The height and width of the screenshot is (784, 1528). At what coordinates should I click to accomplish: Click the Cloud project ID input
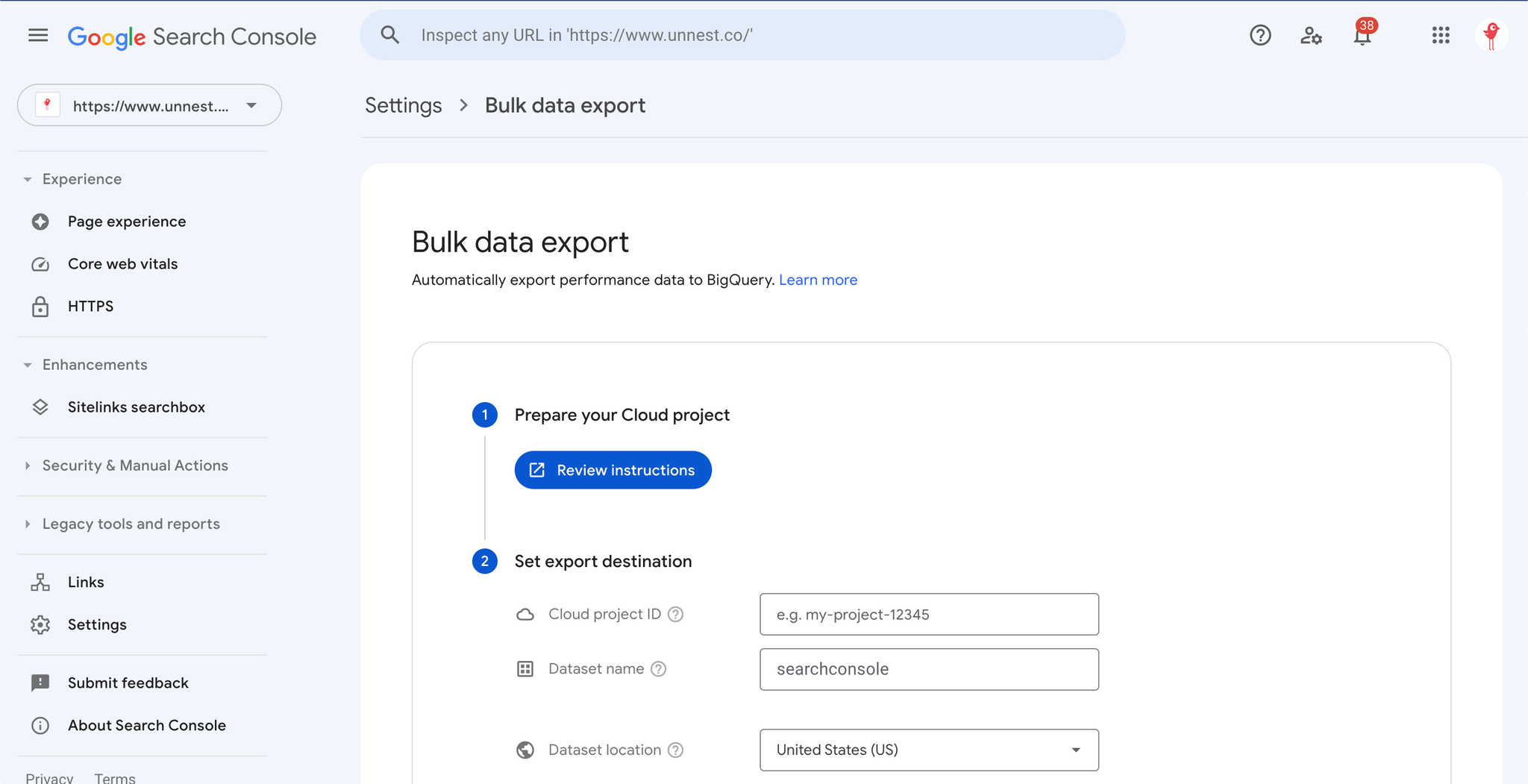[x=929, y=615]
